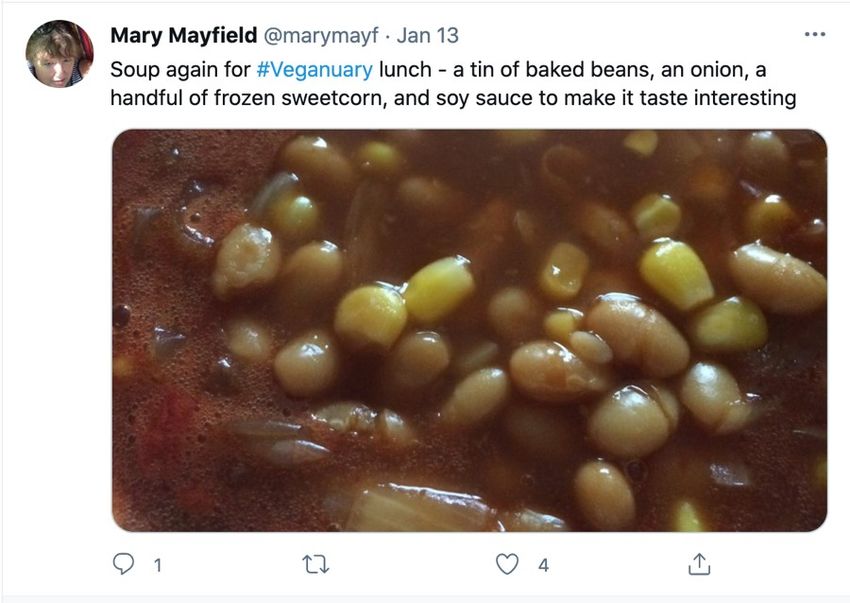Screen dimensions: 850x603
Task: Click the Mary Mayfield display name
Action: click(x=184, y=35)
